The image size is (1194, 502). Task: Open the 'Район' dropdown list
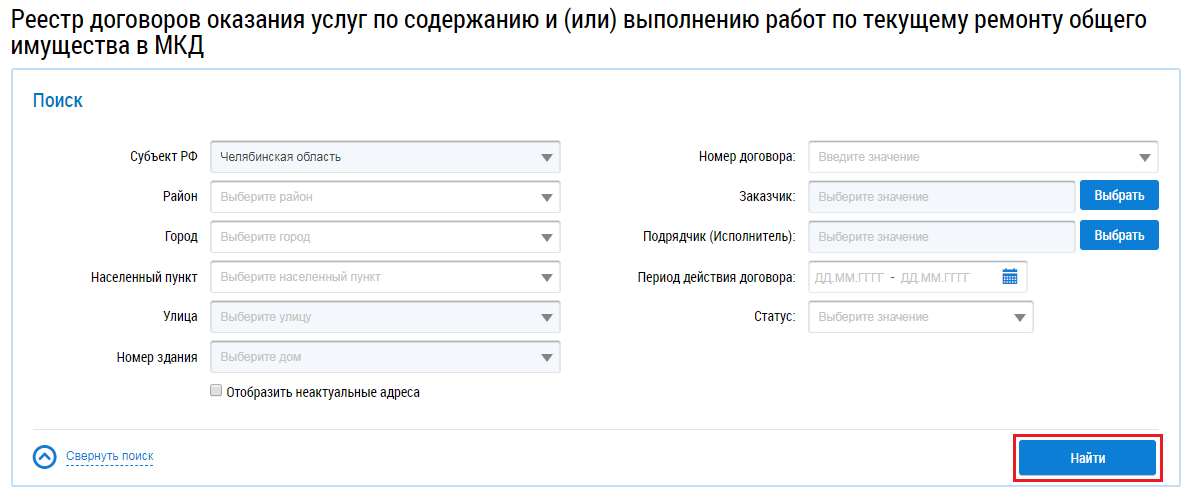click(546, 197)
